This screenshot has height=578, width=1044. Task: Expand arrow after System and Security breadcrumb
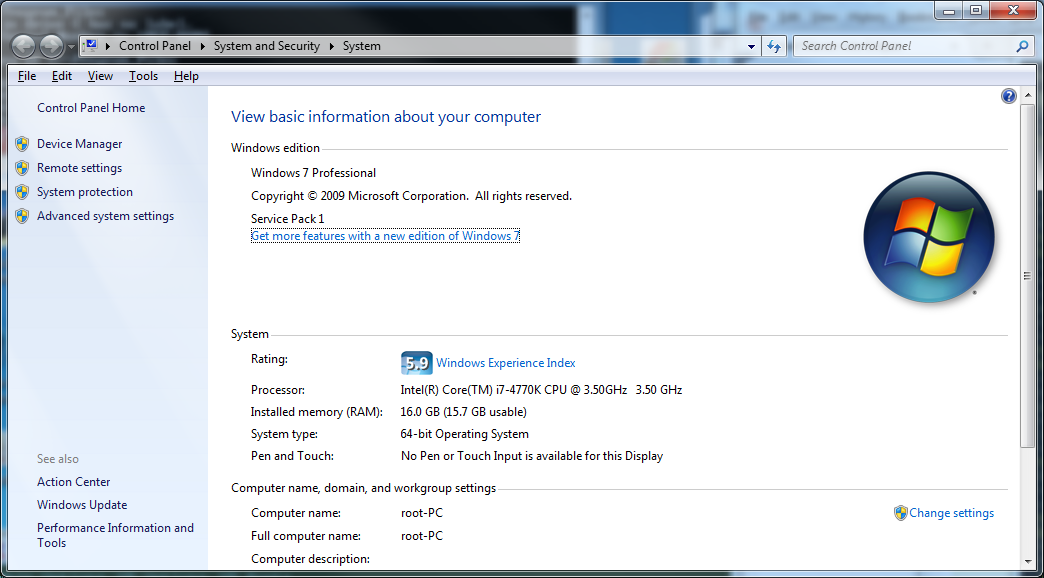coord(331,46)
